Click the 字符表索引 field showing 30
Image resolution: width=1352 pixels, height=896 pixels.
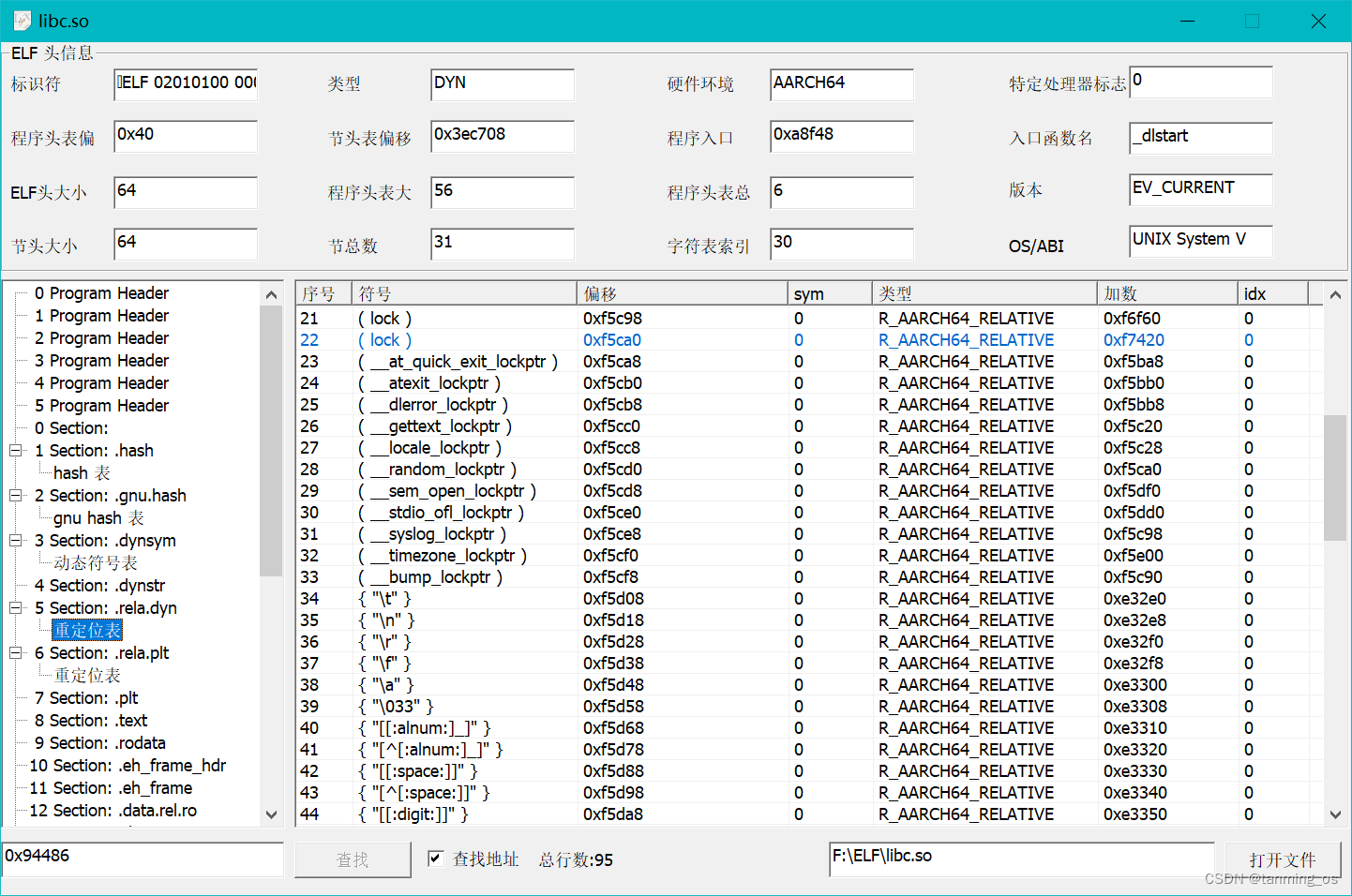842,244
